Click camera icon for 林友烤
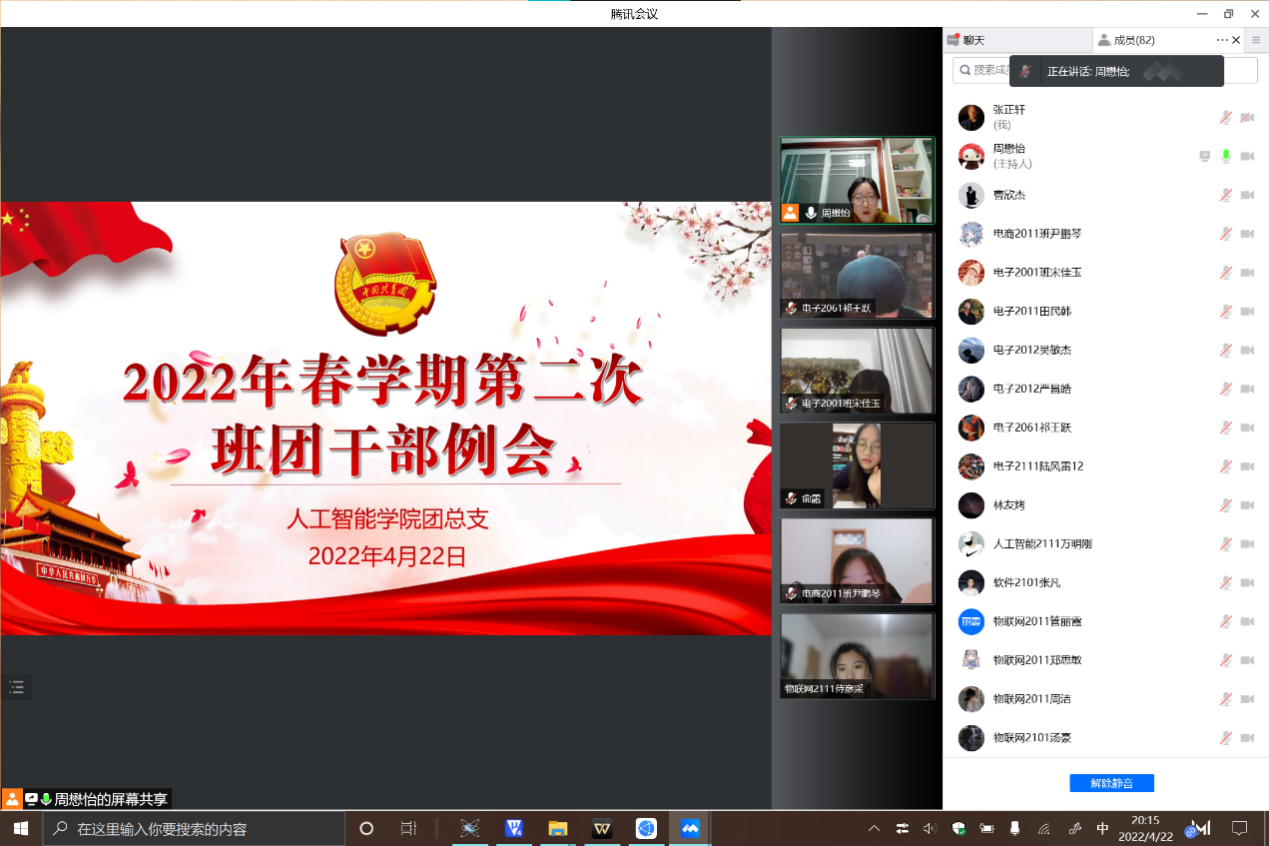This screenshot has height=846, width=1269. [x=1247, y=505]
